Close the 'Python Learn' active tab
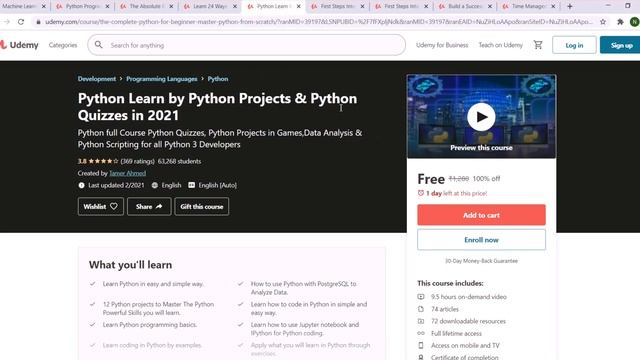Screen dimensions: 640x360 (x=299, y=7)
